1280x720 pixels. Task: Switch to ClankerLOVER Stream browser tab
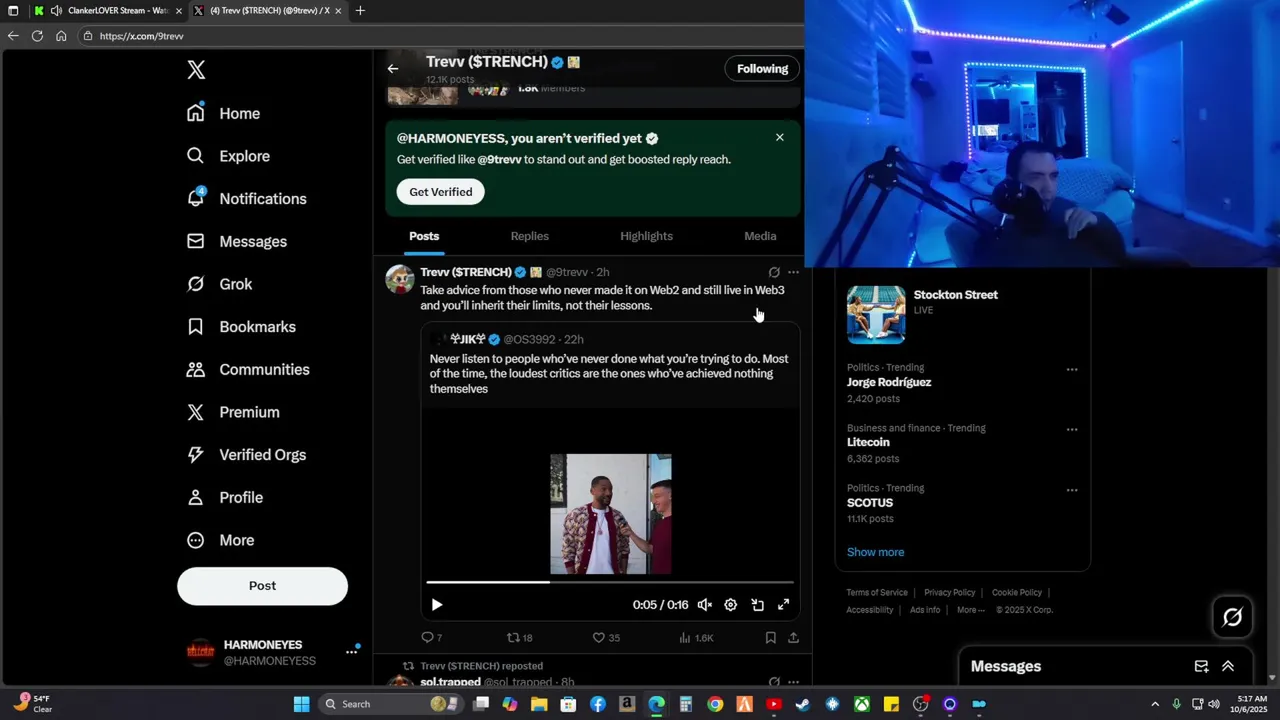click(108, 11)
